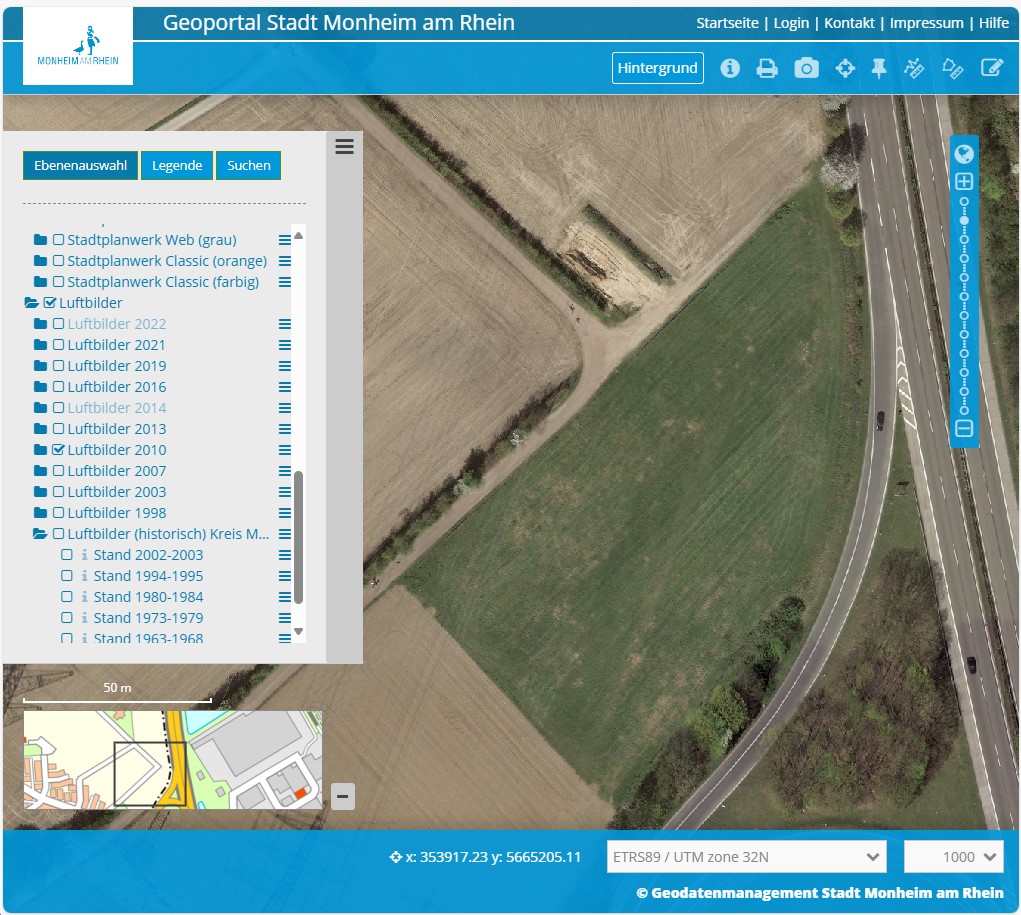This screenshot has width=1021, height=915.
Task: Collapse the Luftbilder folder
Action: pyautogui.click(x=31, y=303)
